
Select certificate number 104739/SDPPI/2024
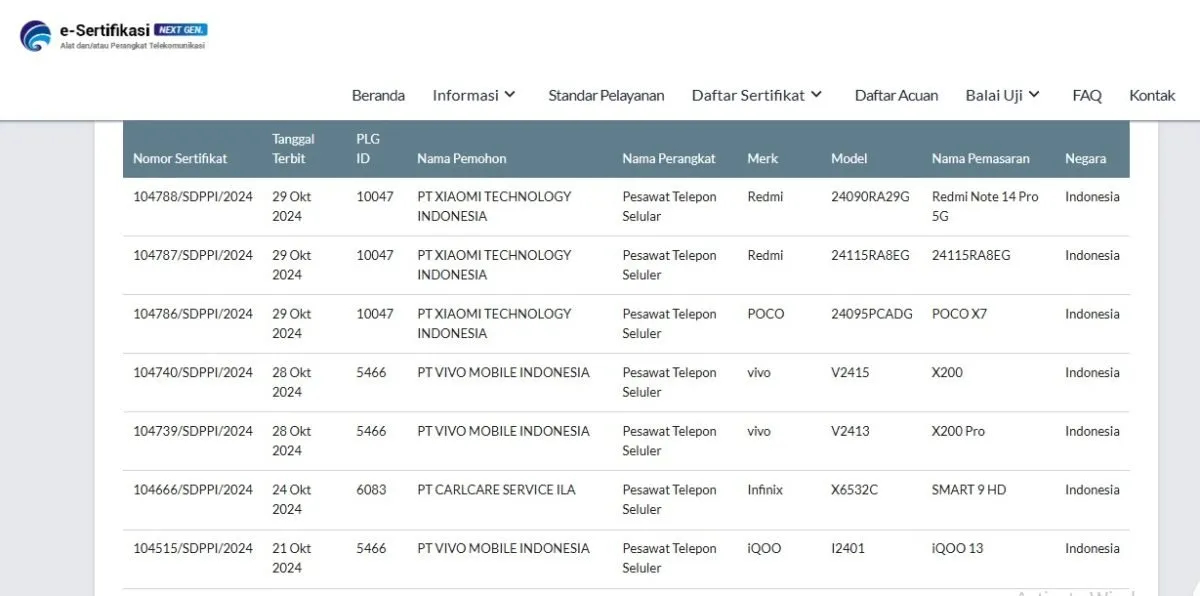point(193,431)
